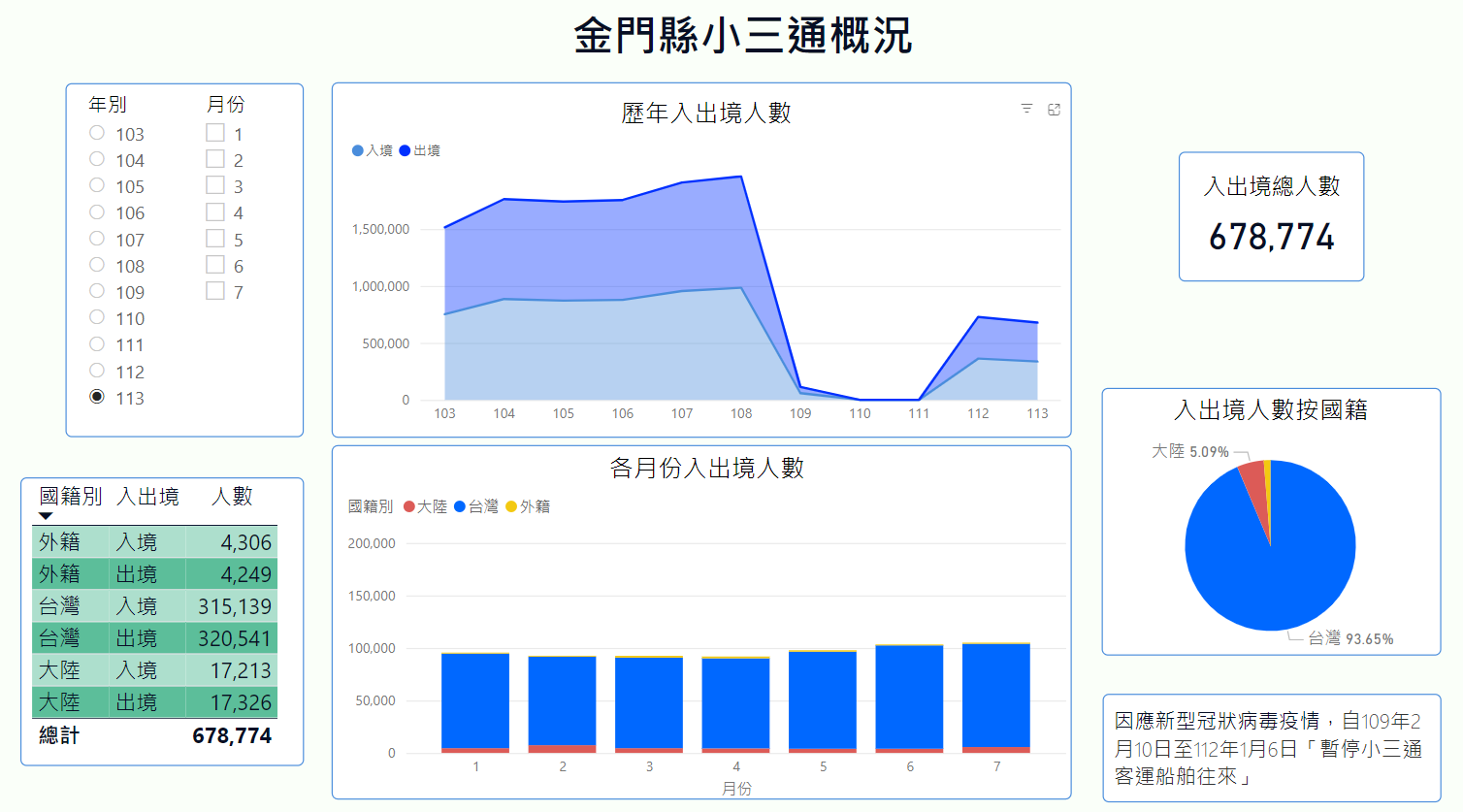Click the 入境 legend marker in the yearly chart
Screen dimensions: 1463x812
pos(358,150)
